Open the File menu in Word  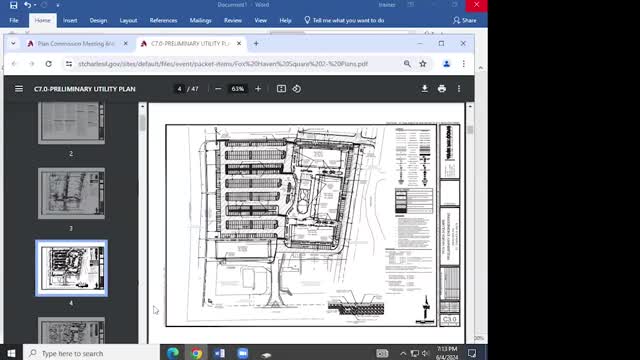coord(14,20)
